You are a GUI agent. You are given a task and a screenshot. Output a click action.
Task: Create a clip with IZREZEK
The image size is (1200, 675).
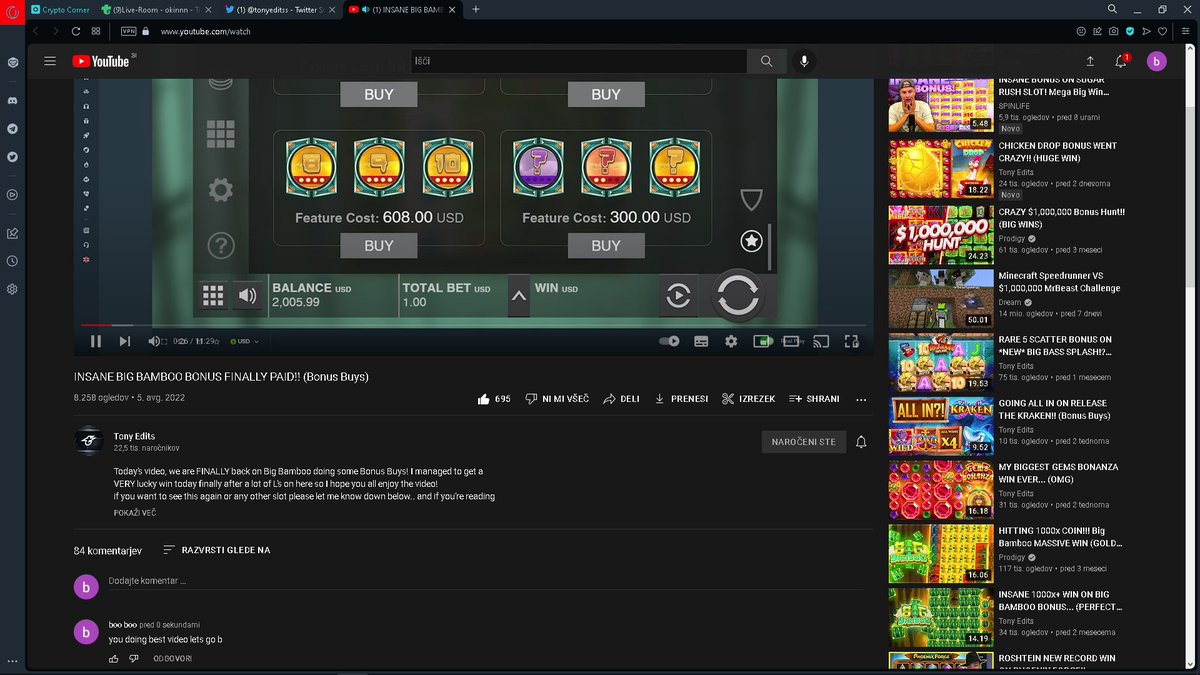(x=748, y=398)
